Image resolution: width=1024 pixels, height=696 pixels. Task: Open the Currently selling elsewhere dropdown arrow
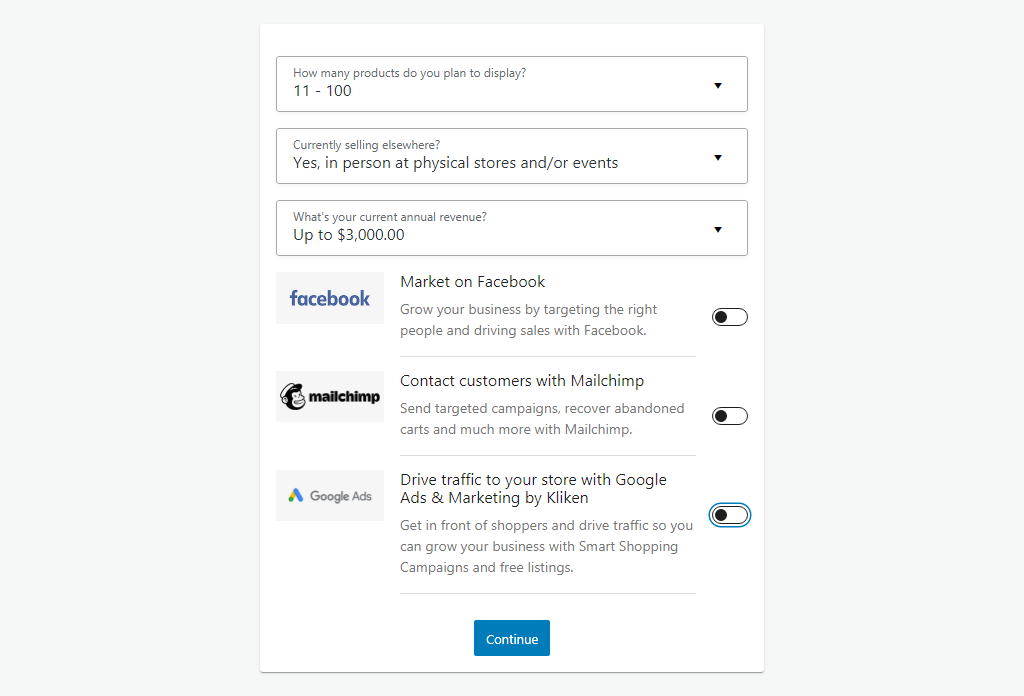point(718,157)
